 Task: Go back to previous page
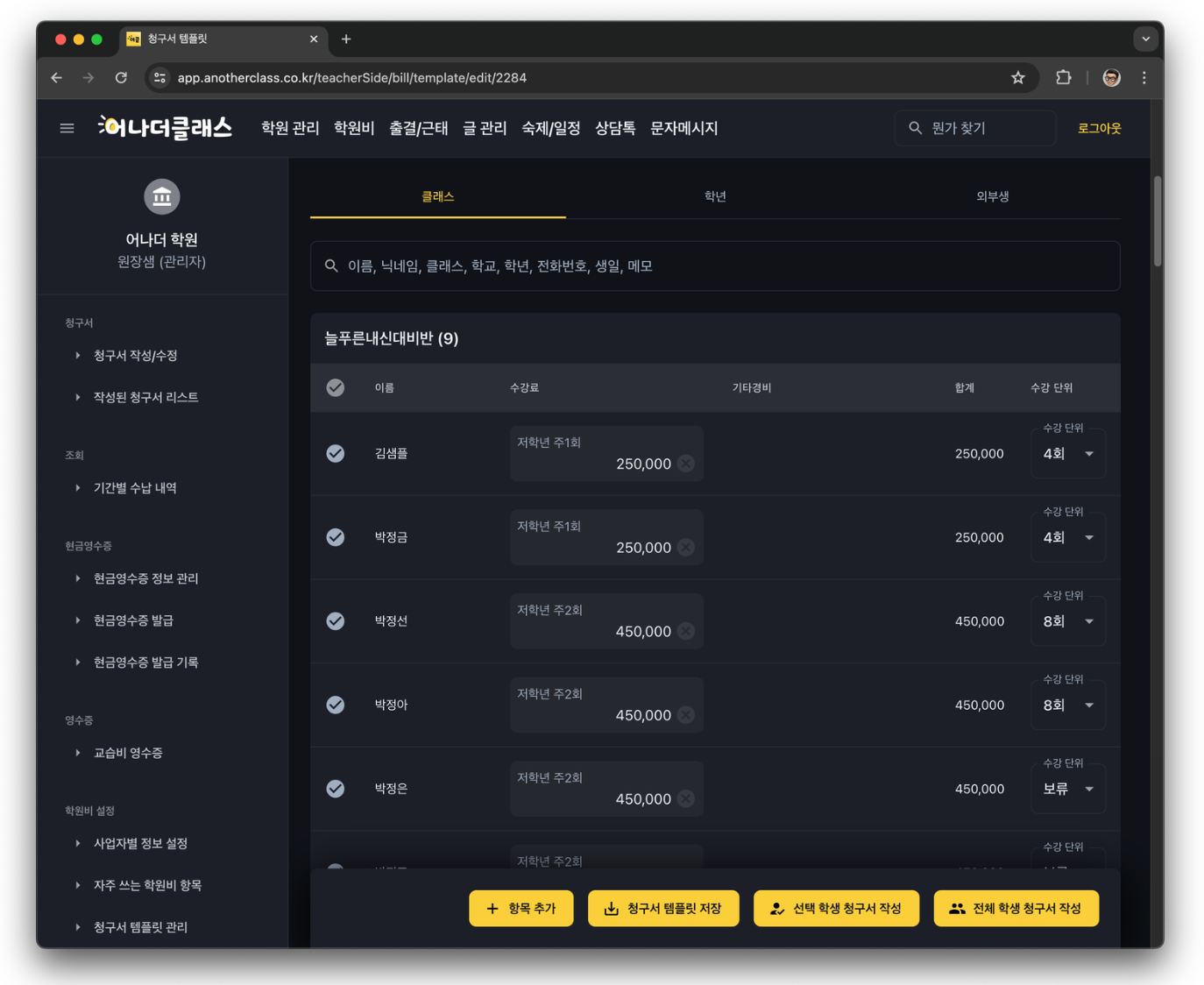(x=57, y=78)
